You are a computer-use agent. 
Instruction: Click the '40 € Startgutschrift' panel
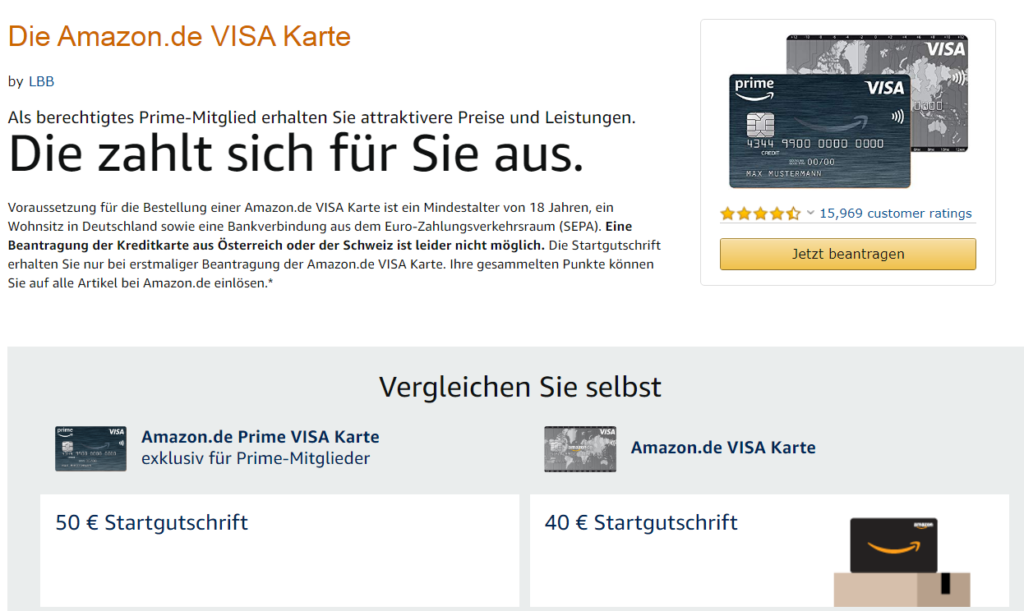pyautogui.click(x=769, y=550)
